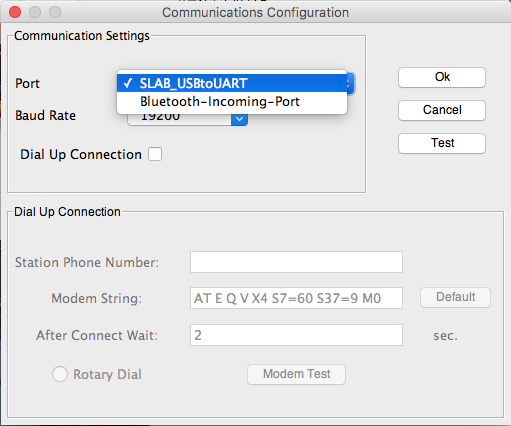Click the Cancel button
This screenshot has width=511, height=426.
[442, 110]
